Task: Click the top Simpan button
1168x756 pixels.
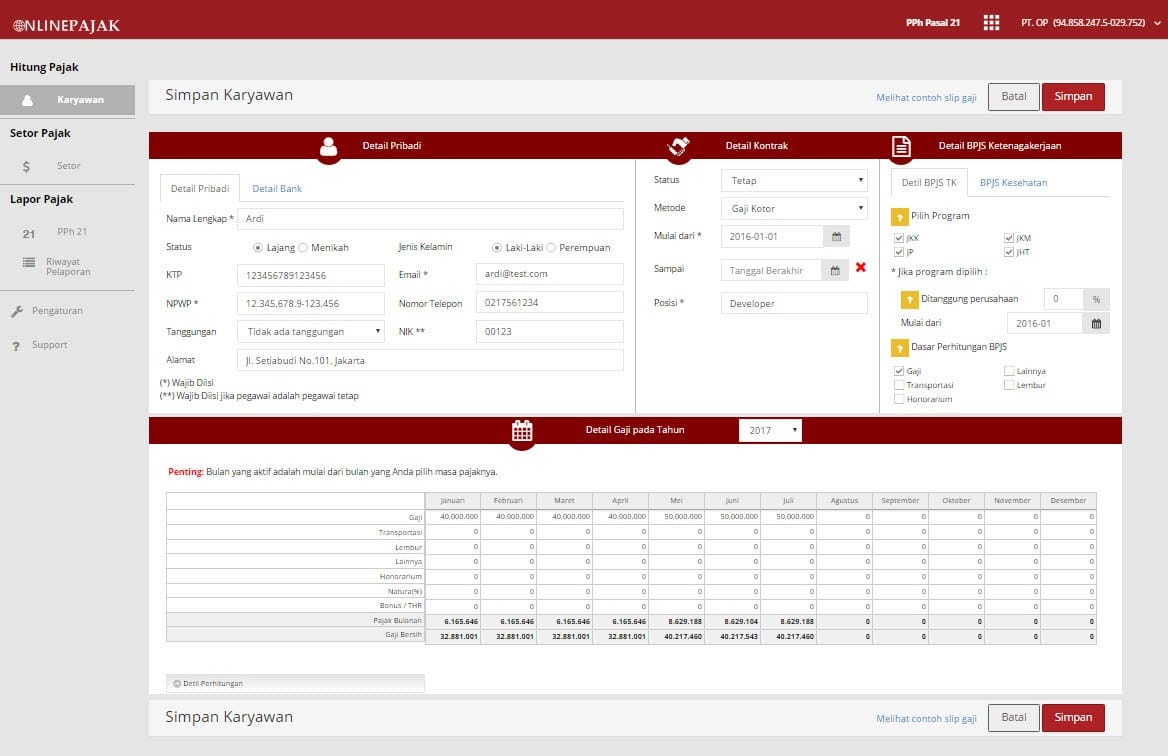Action: pyautogui.click(x=1073, y=97)
